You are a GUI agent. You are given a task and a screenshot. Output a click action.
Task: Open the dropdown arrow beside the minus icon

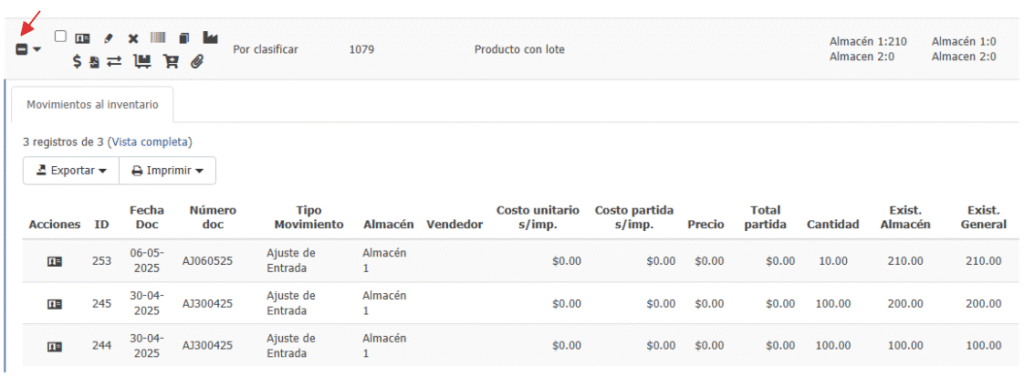[x=37, y=49]
